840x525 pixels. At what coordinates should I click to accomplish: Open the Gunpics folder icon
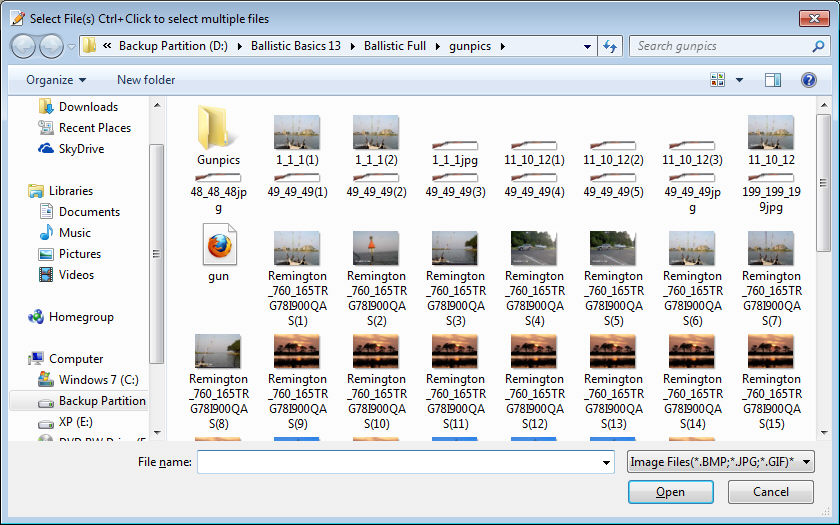(218, 131)
